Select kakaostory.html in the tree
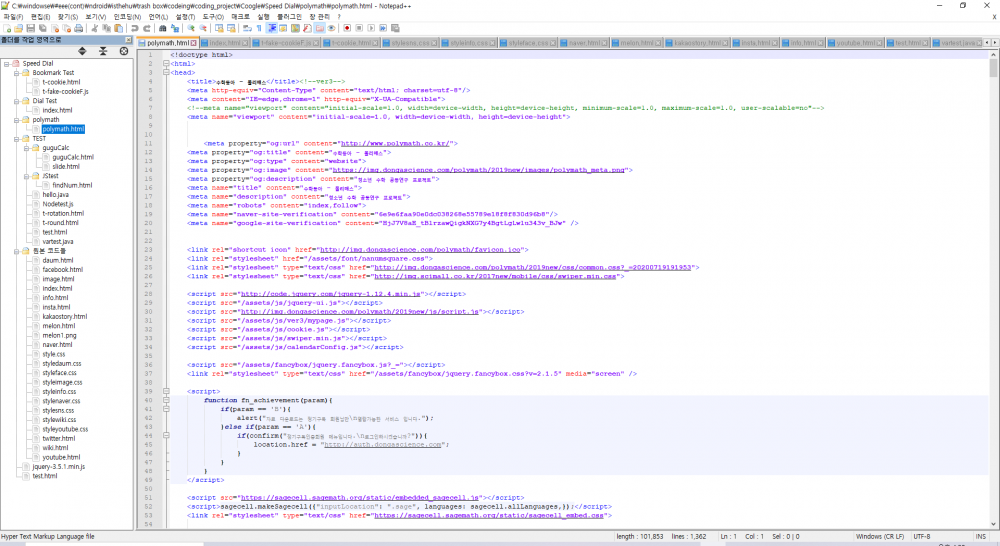The height and width of the screenshot is (546, 1000). pyautogui.click(x=64, y=316)
